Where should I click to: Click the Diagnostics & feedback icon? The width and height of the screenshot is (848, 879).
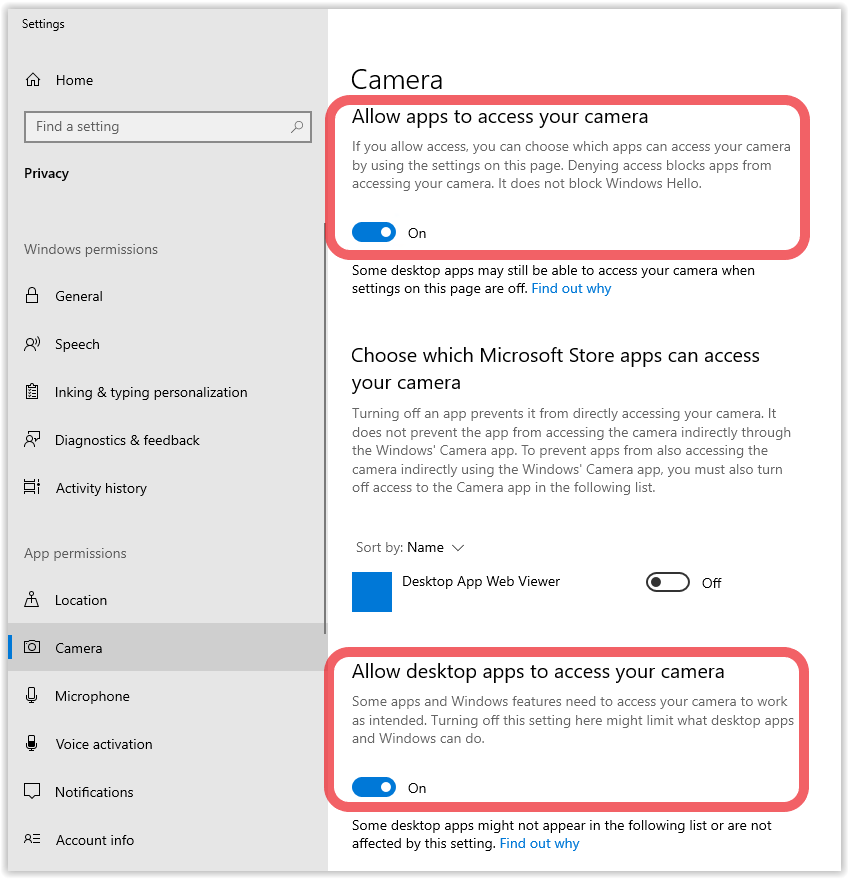click(x=32, y=440)
